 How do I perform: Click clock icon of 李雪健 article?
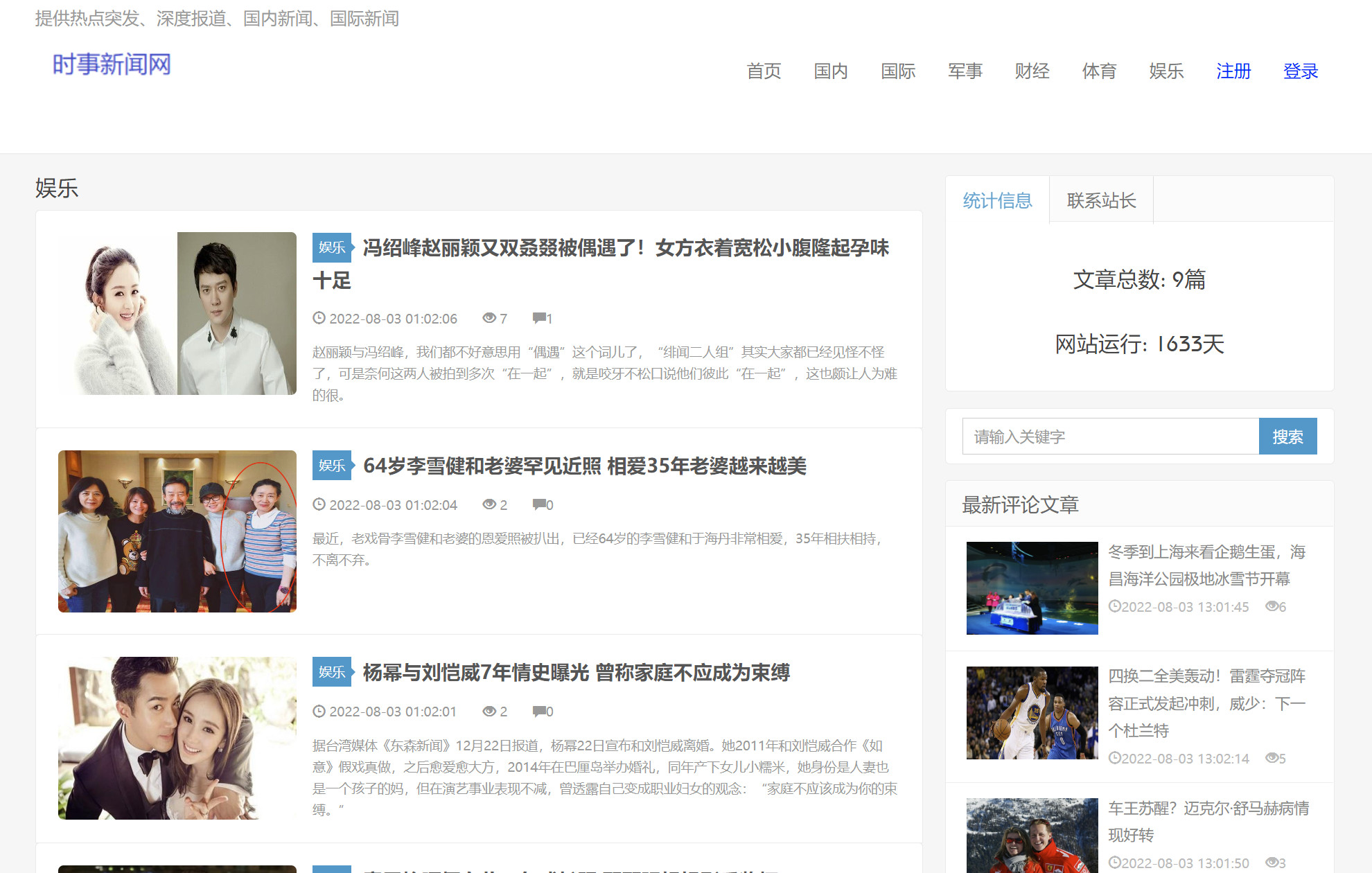(319, 504)
